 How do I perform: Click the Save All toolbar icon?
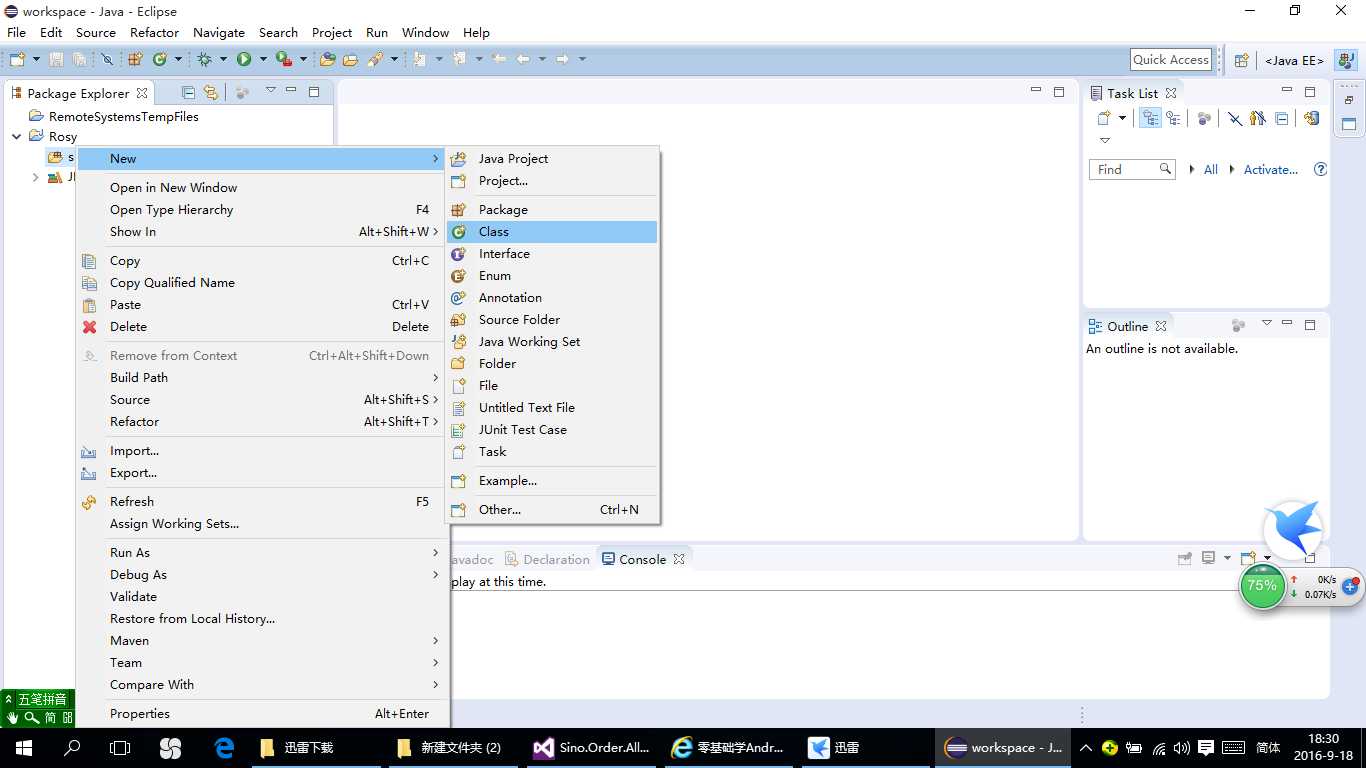[79, 59]
